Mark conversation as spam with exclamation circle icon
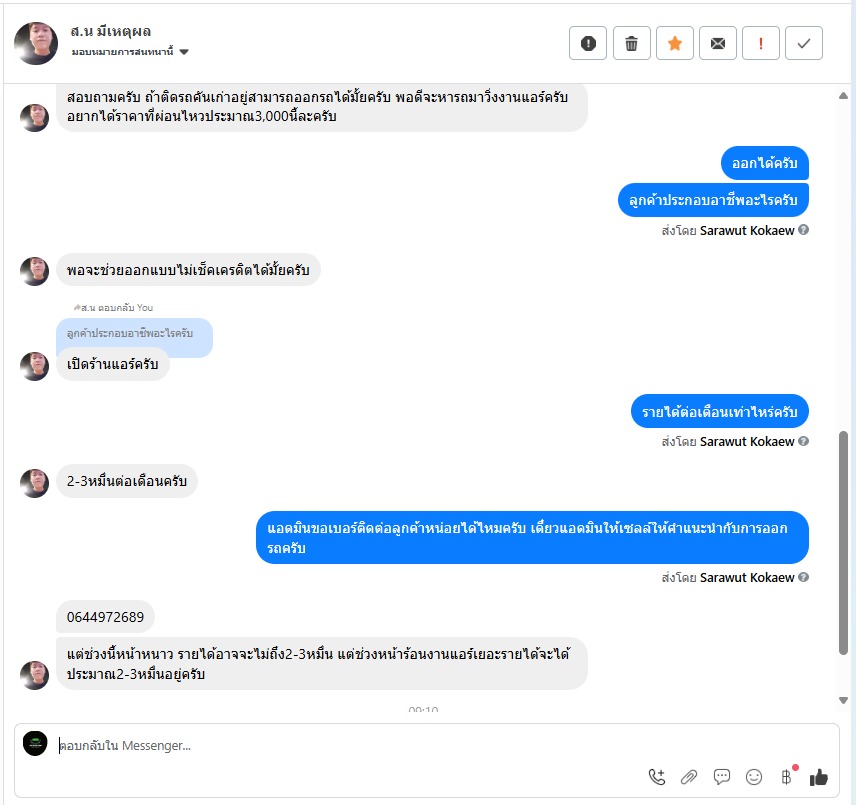The image size is (856, 805). pos(588,43)
